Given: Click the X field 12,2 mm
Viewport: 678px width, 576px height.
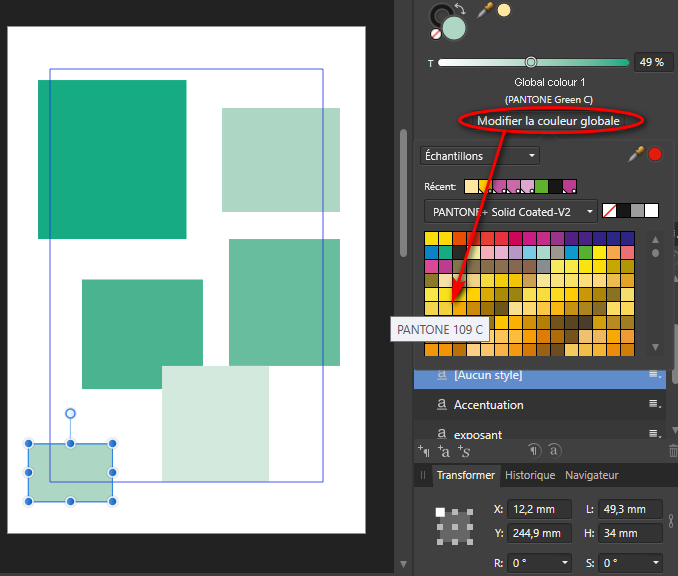Looking at the screenshot, I should coord(539,509).
